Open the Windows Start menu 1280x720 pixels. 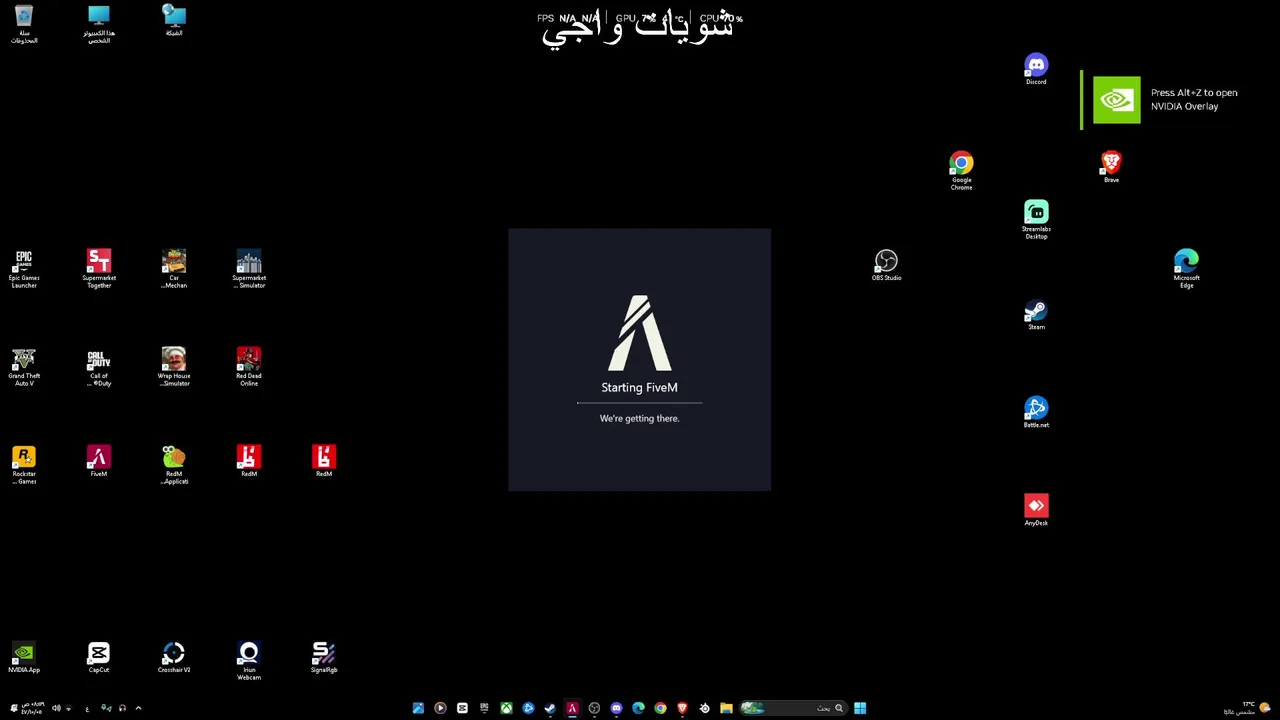coord(860,708)
